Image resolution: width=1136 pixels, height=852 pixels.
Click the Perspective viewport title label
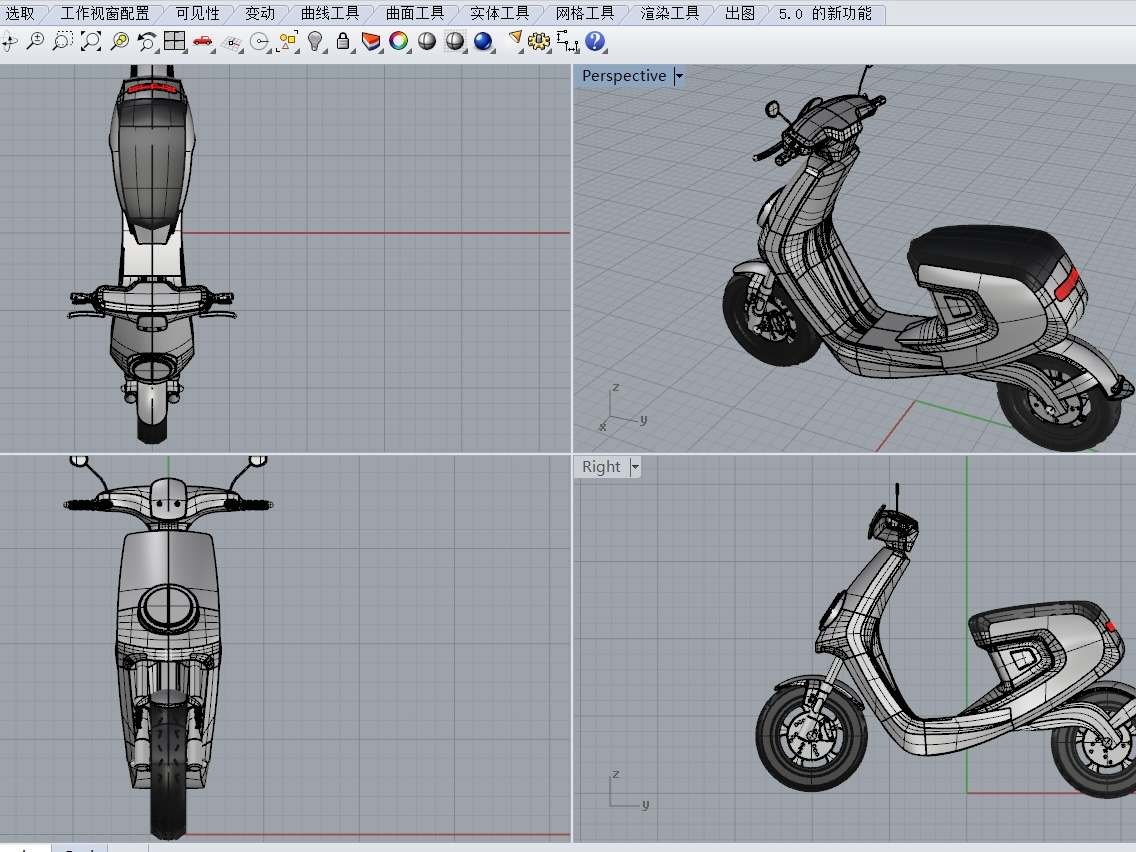tap(624, 76)
